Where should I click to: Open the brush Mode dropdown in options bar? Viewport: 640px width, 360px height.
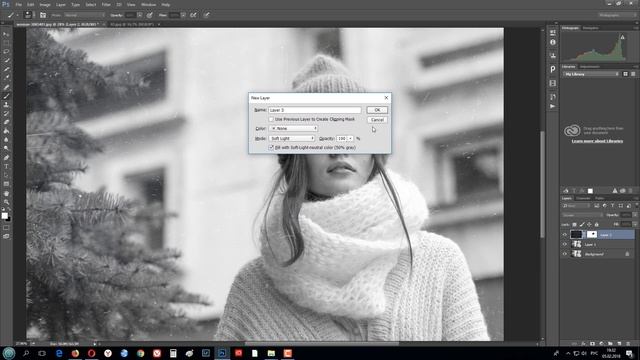[84, 15]
